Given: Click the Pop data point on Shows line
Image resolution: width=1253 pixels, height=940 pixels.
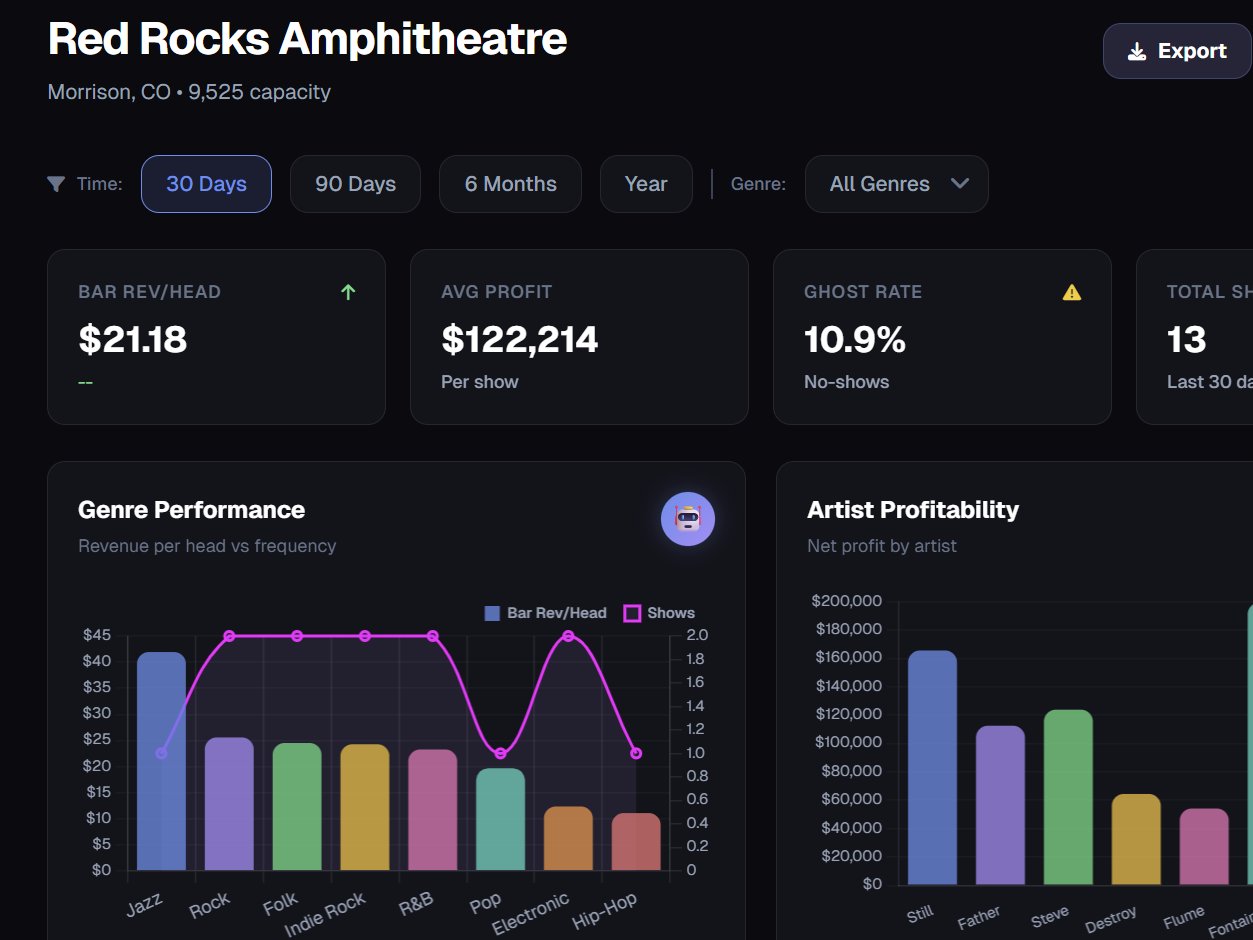Looking at the screenshot, I should pyautogui.click(x=501, y=753).
